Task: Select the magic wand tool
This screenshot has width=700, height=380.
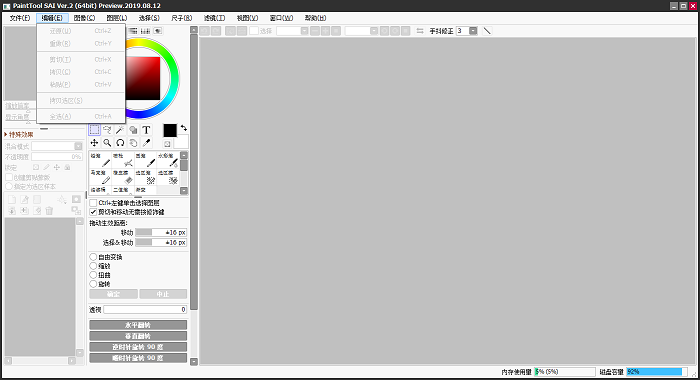Action: pyautogui.click(x=120, y=130)
